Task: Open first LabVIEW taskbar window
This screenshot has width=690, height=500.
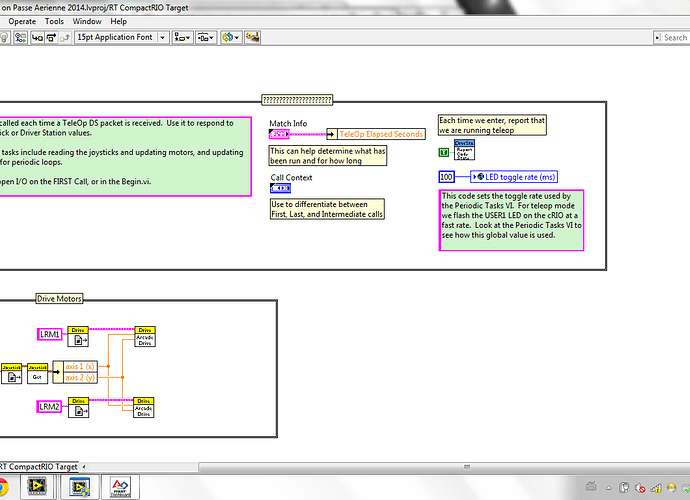Action: (x=37, y=486)
